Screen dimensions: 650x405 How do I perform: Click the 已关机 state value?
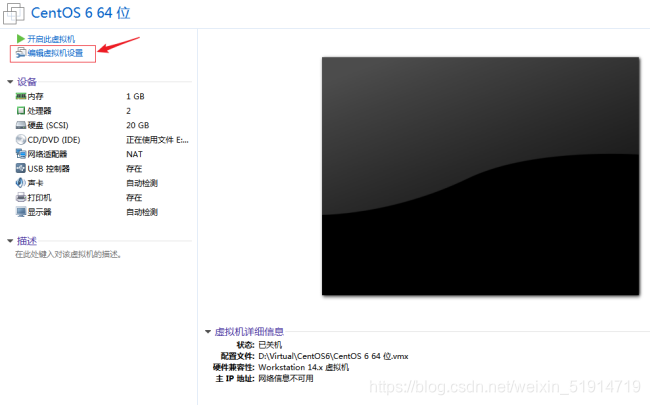tap(270, 344)
